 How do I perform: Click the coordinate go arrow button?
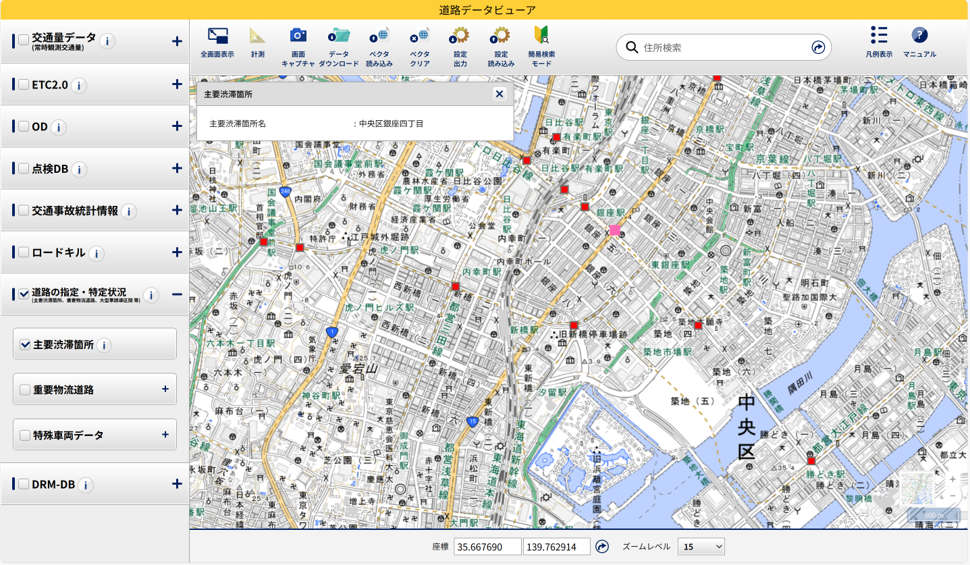coord(602,547)
